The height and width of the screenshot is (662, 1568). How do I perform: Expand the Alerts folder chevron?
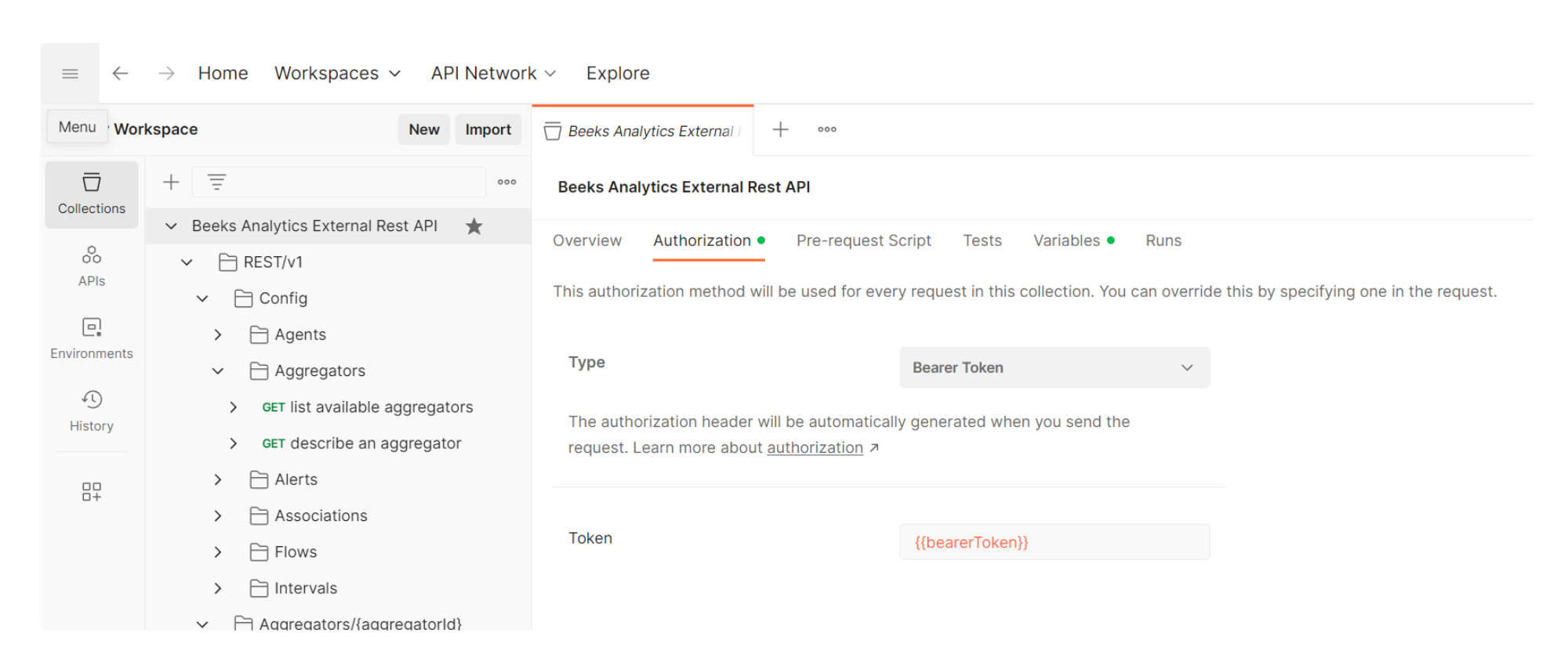(x=218, y=479)
